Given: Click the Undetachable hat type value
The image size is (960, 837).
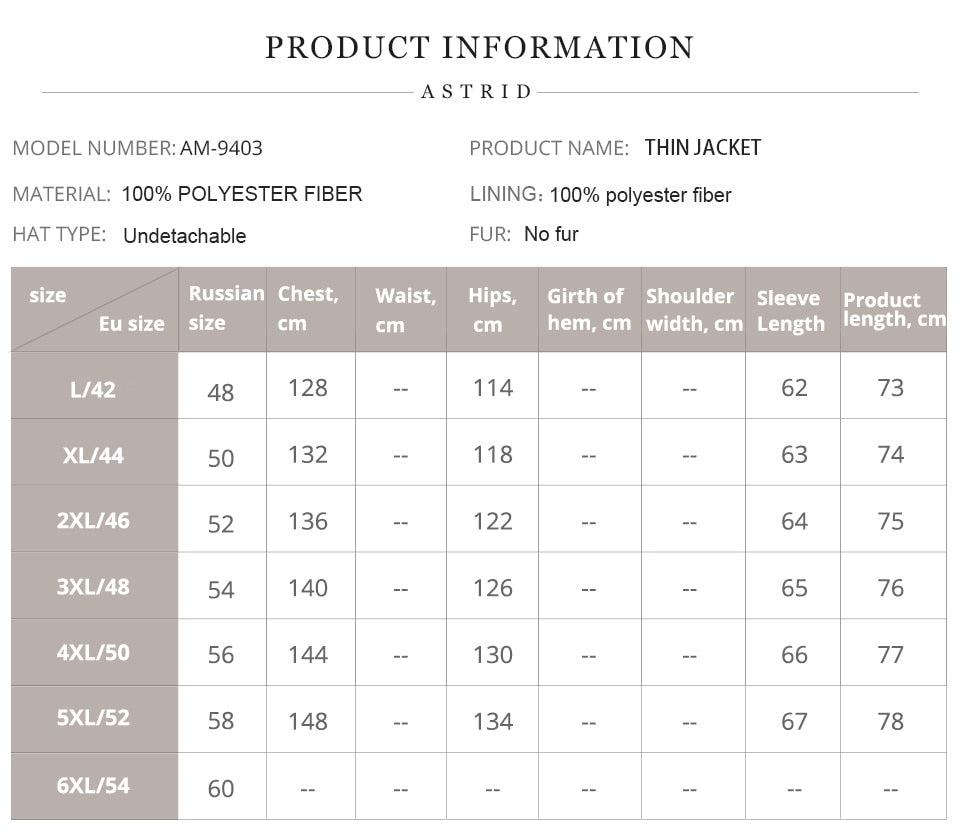Looking at the screenshot, I should 184,236.
